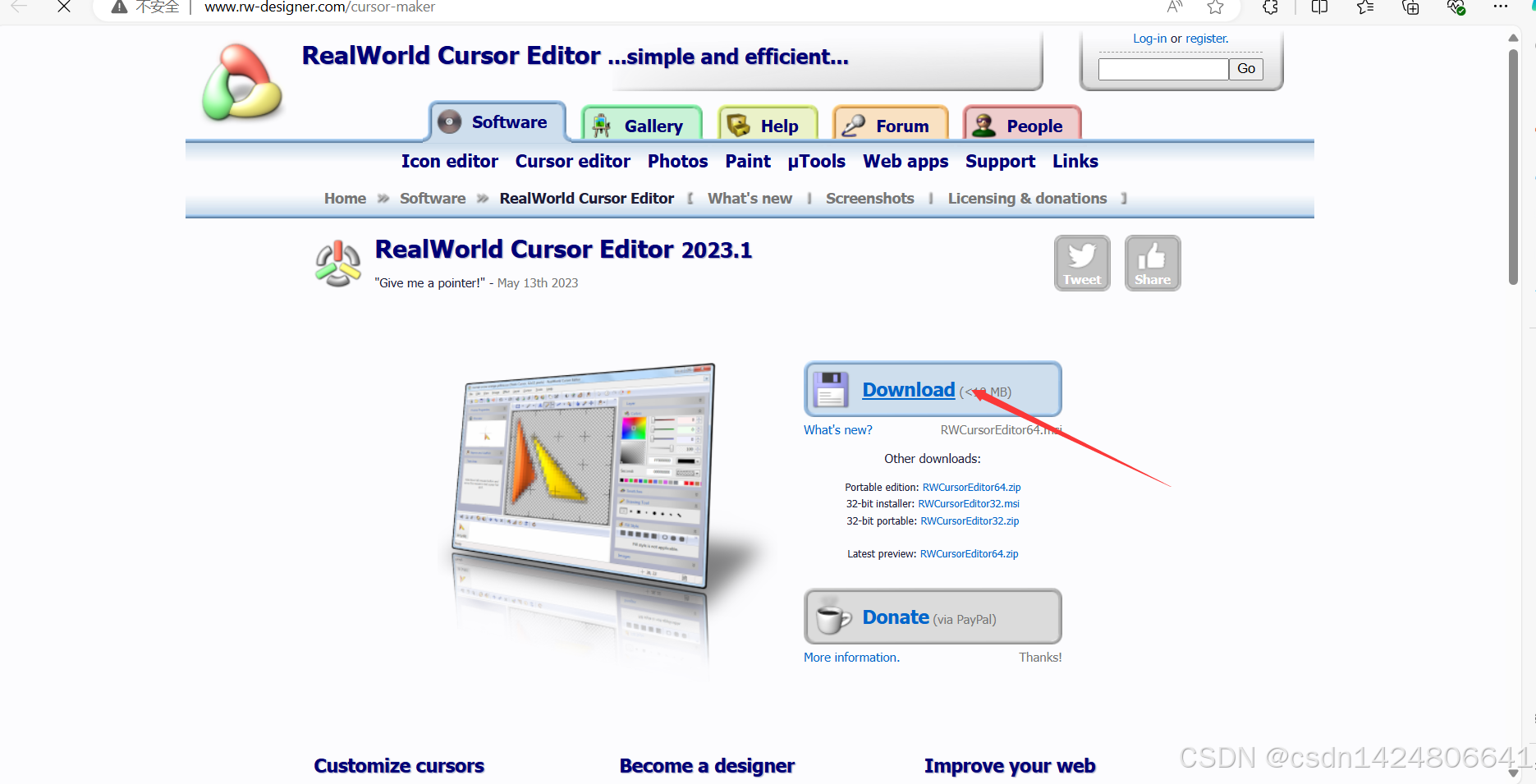This screenshot has height=784, width=1536.
Task: Download 32-bit installer RWCursorEditor32.msi
Action: pos(969,504)
